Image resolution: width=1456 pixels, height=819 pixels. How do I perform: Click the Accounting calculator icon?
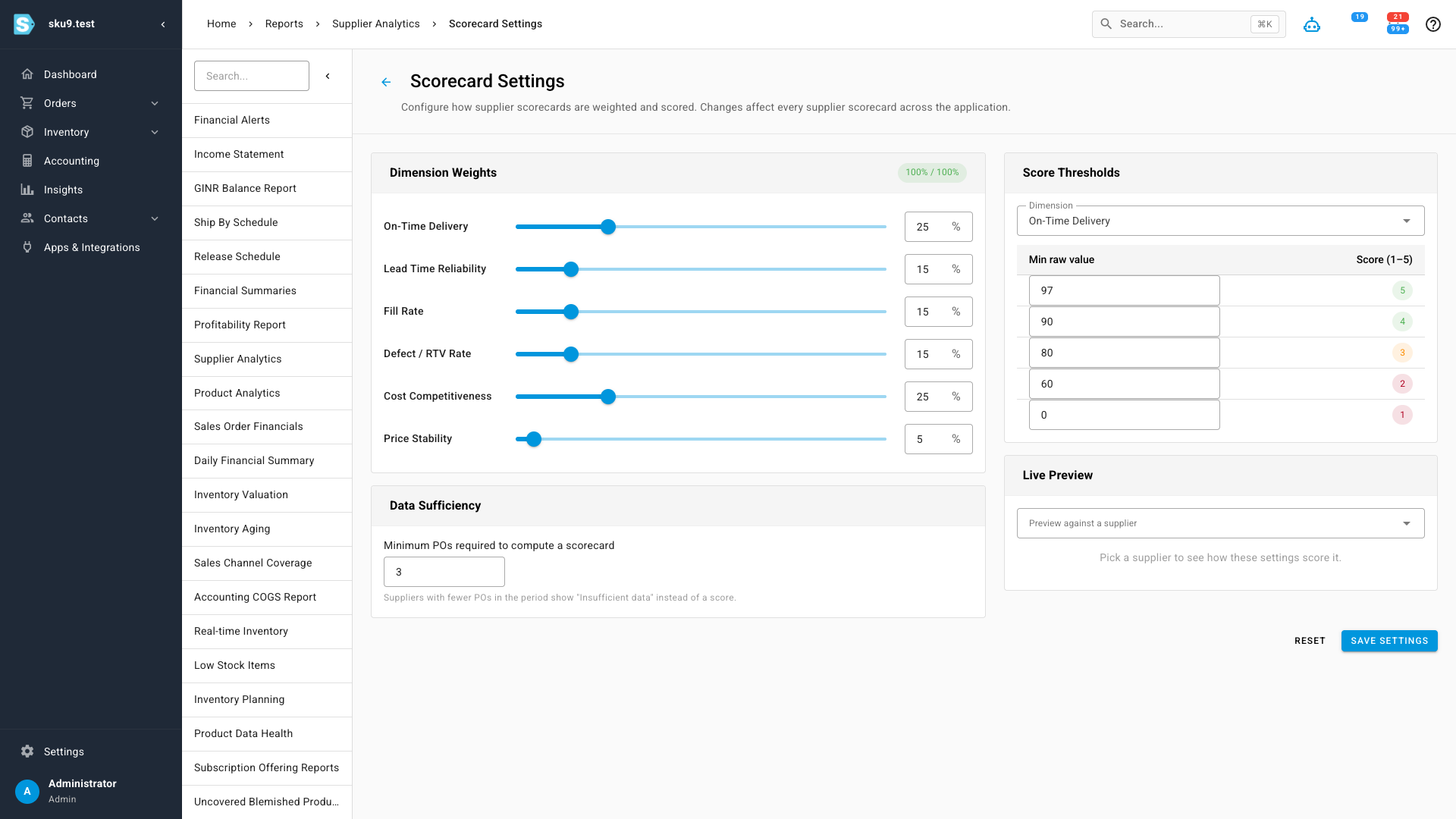click(27, 161)
